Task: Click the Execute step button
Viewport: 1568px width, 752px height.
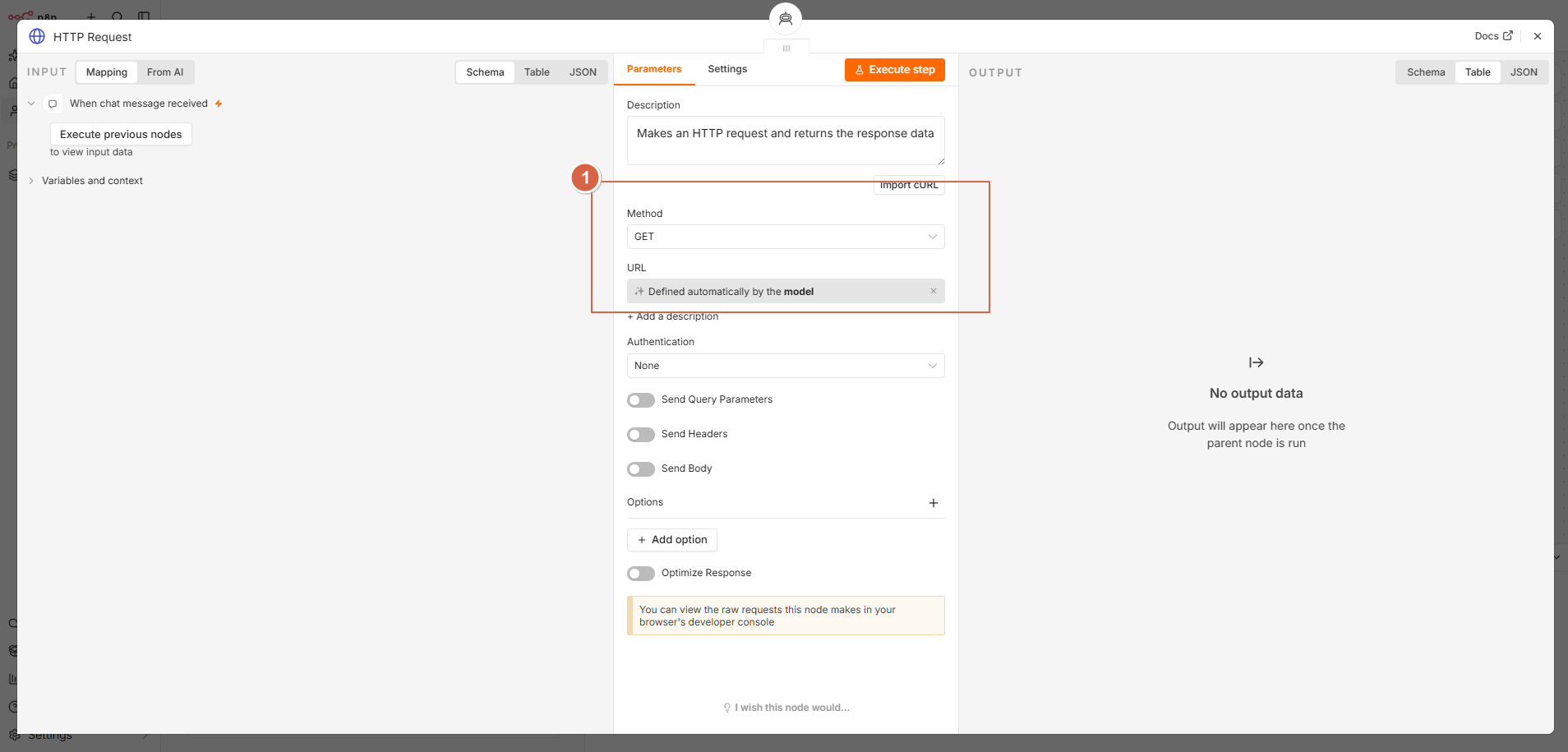Action: tap(895, 70)
